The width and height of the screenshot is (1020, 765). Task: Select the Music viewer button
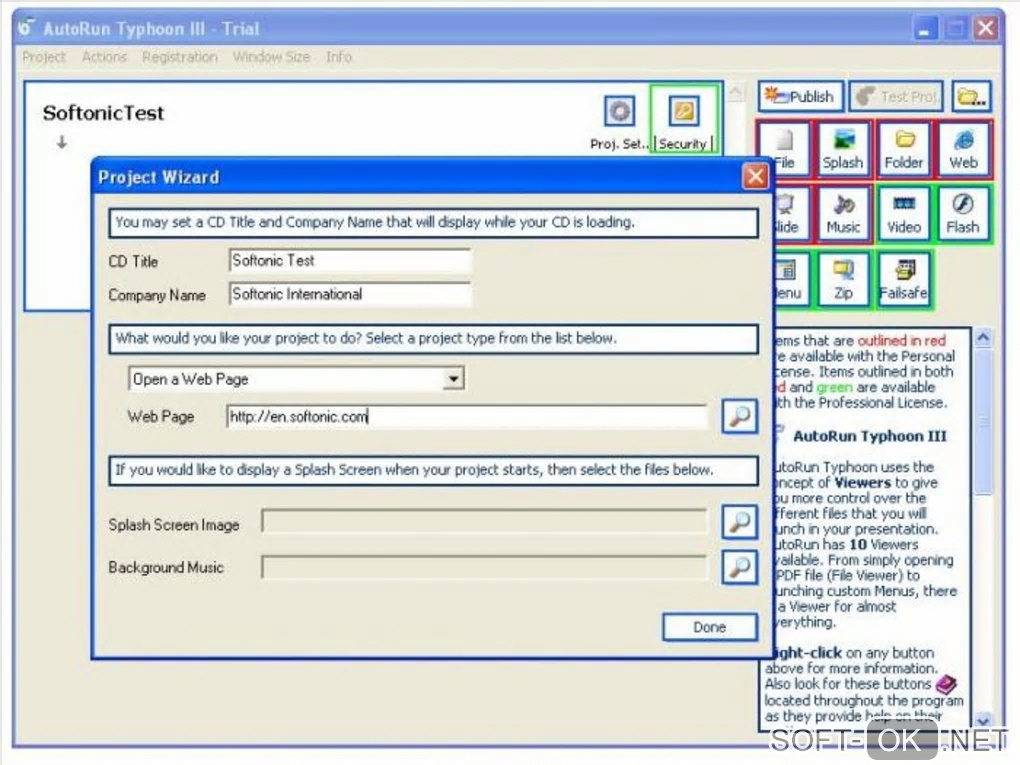pos(843,214)
